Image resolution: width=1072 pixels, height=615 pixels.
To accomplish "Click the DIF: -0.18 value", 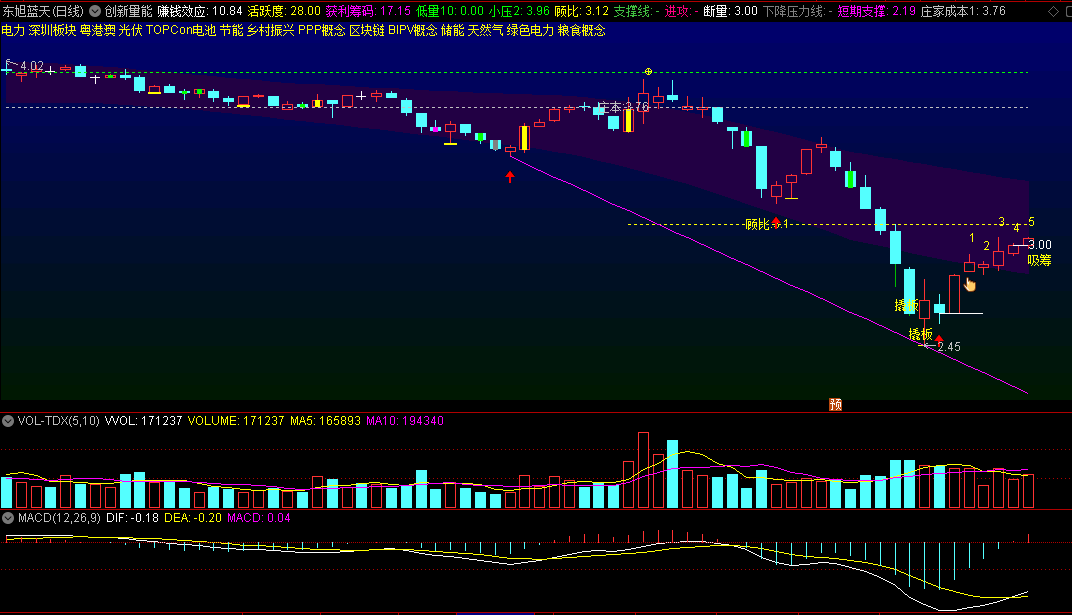I will coord(132,518).
